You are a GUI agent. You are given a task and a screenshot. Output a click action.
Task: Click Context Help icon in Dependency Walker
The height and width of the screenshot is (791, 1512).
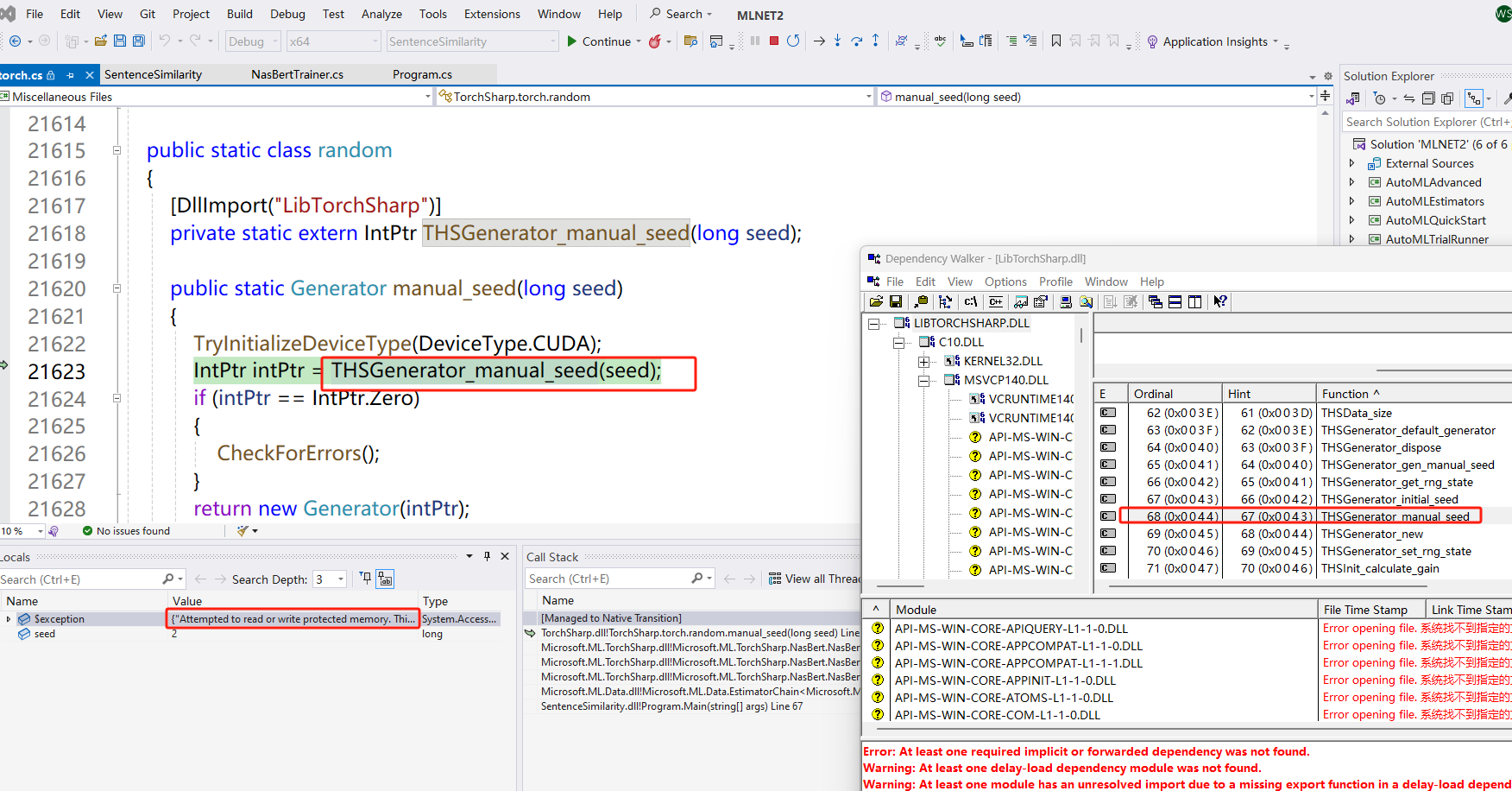[1220, 301]
